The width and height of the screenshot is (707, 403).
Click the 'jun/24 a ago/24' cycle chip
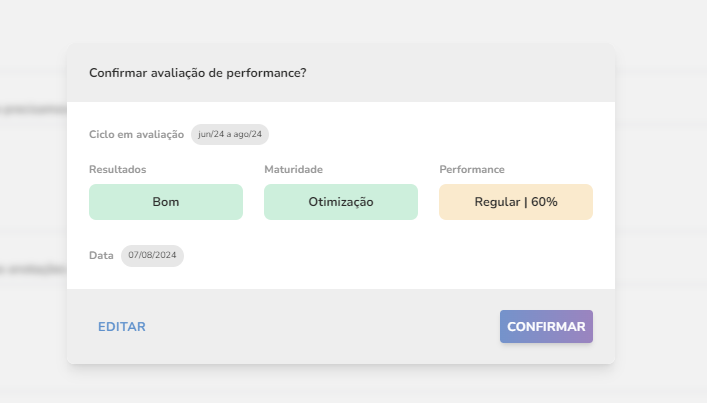[230, 134]
